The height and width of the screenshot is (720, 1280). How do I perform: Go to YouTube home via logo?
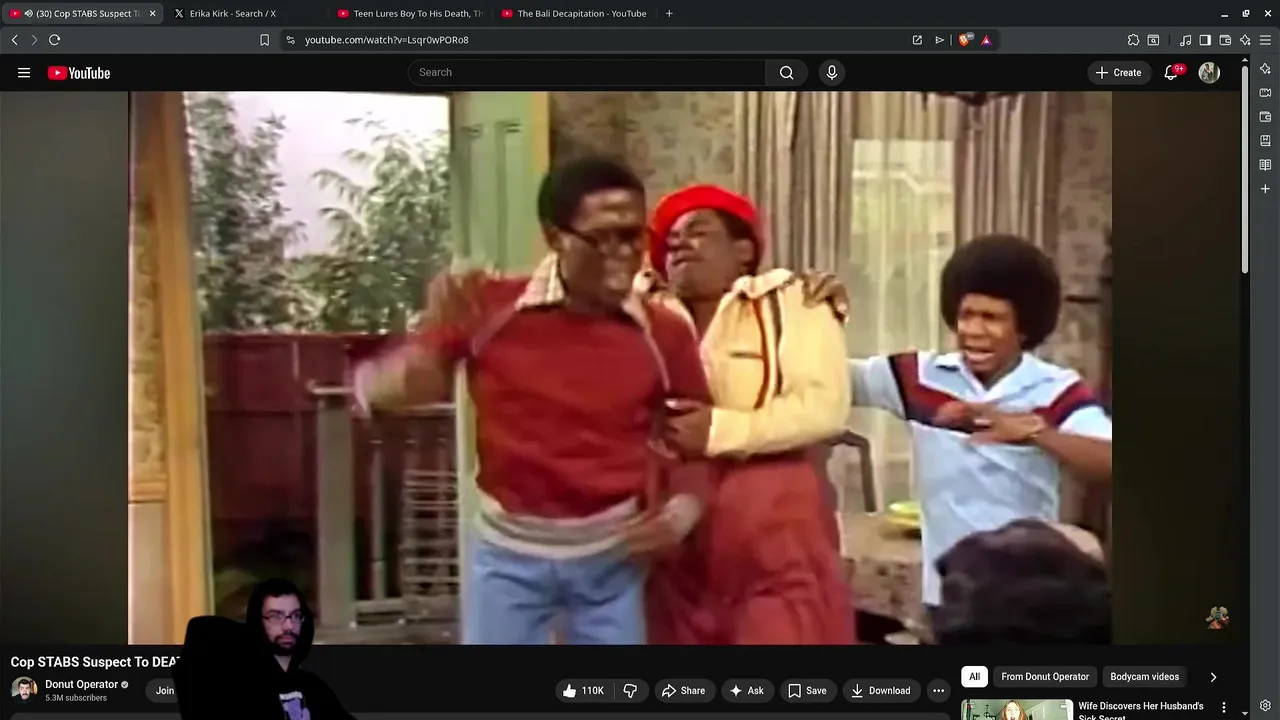tap(79, 73)
